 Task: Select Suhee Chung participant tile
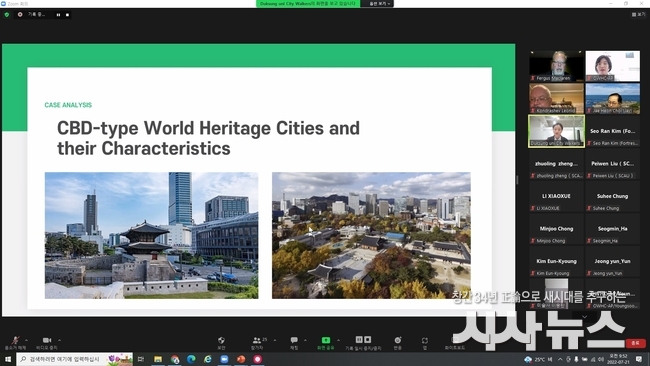tap(613, 196)
